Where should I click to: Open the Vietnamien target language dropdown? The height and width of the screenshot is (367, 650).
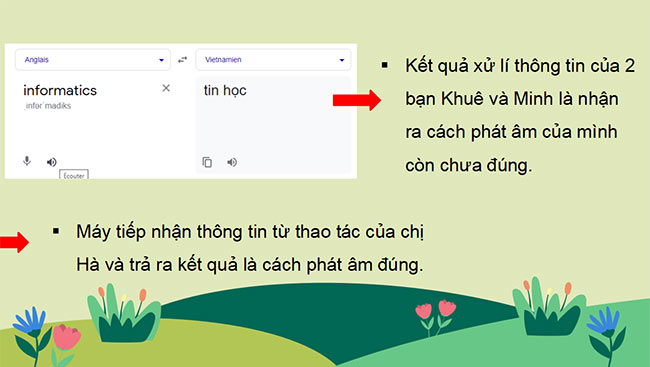point(273,60)
